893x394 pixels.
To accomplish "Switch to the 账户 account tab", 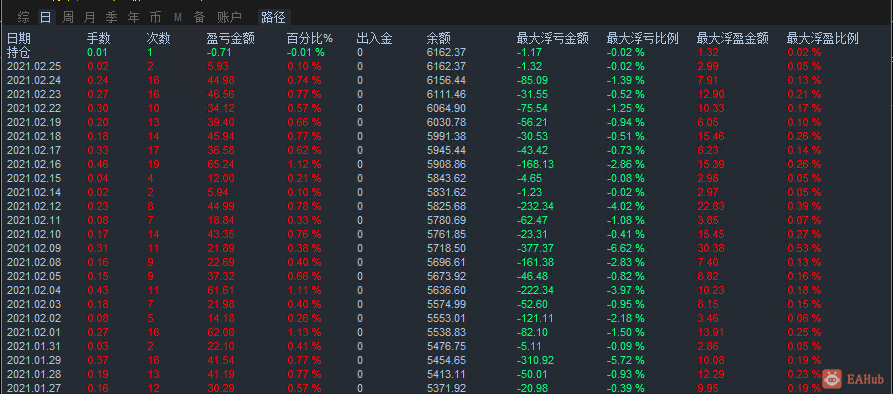I will click(230, 18).
